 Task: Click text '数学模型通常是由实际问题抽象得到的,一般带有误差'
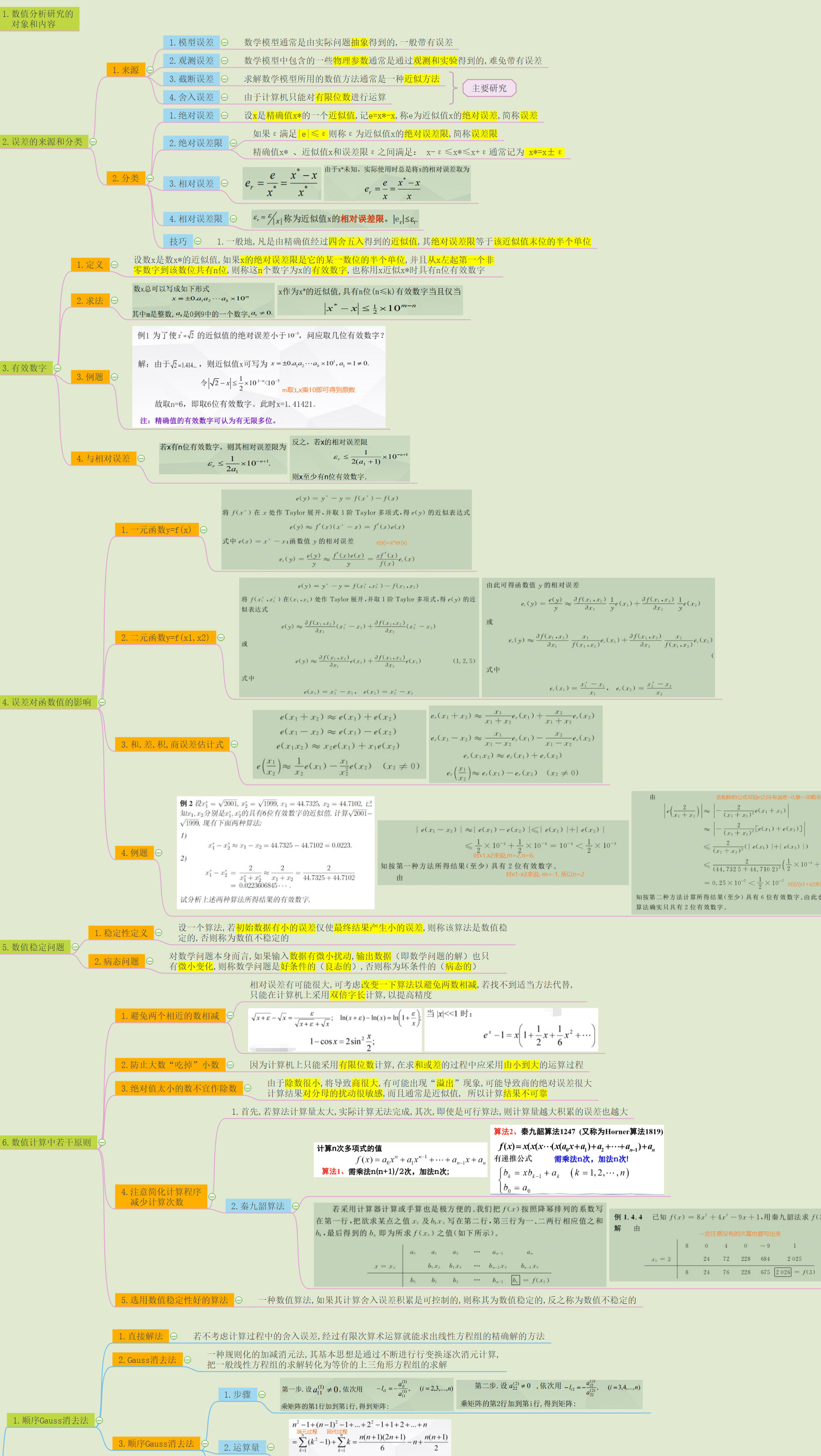tap(349, 42)
